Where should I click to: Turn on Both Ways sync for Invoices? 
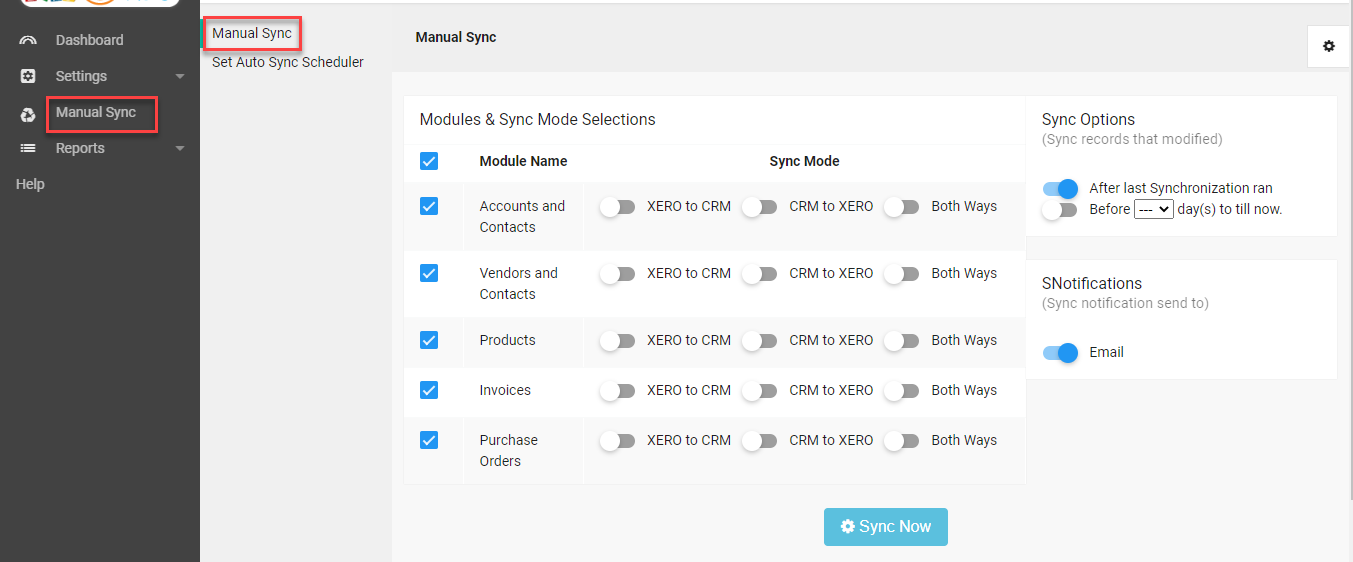click(x=902, y=391)
